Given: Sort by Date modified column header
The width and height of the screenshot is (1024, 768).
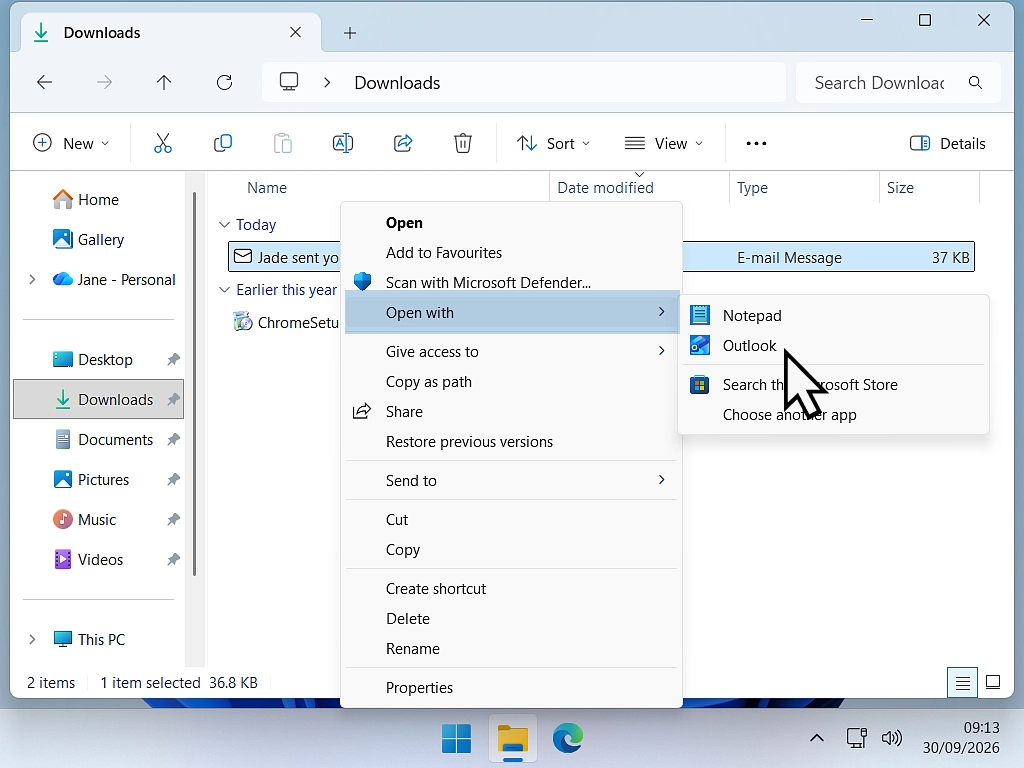Looking at the screenshot, I should point(639,187).
